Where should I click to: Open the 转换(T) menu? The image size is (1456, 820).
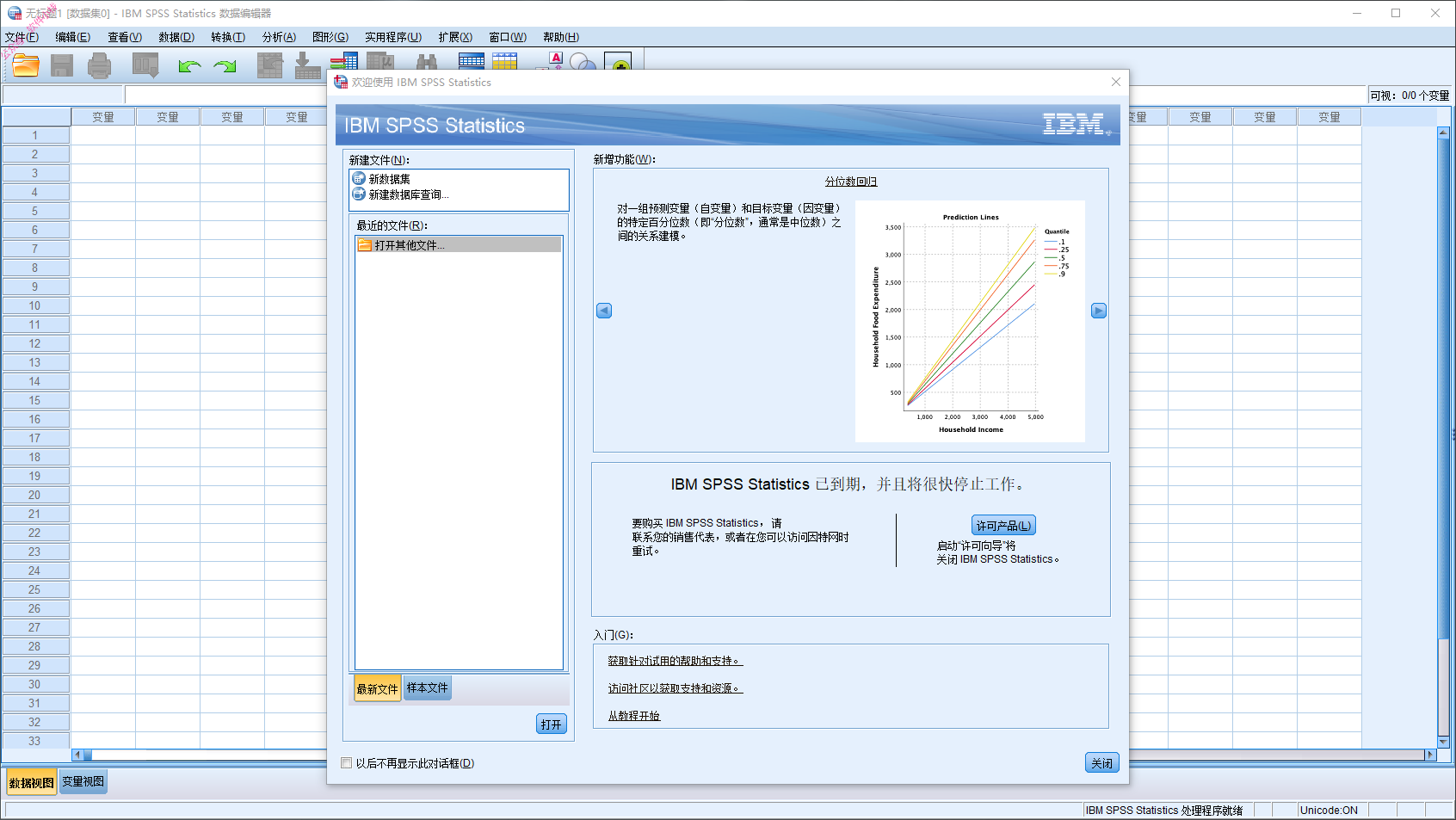tap(228, 37)
